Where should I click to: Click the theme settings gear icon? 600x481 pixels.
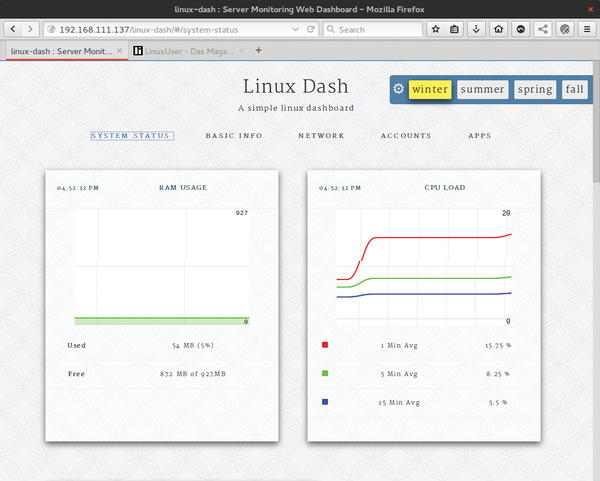[x=398, y=89]
